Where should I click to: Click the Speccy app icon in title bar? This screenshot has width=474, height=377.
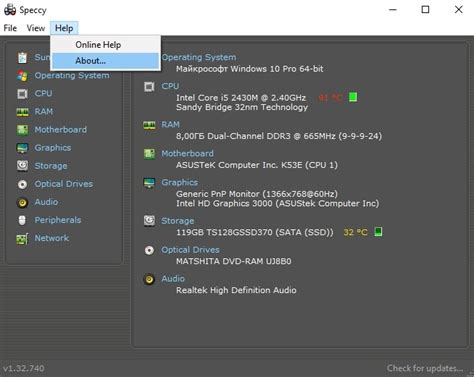[x=10, y=10]
